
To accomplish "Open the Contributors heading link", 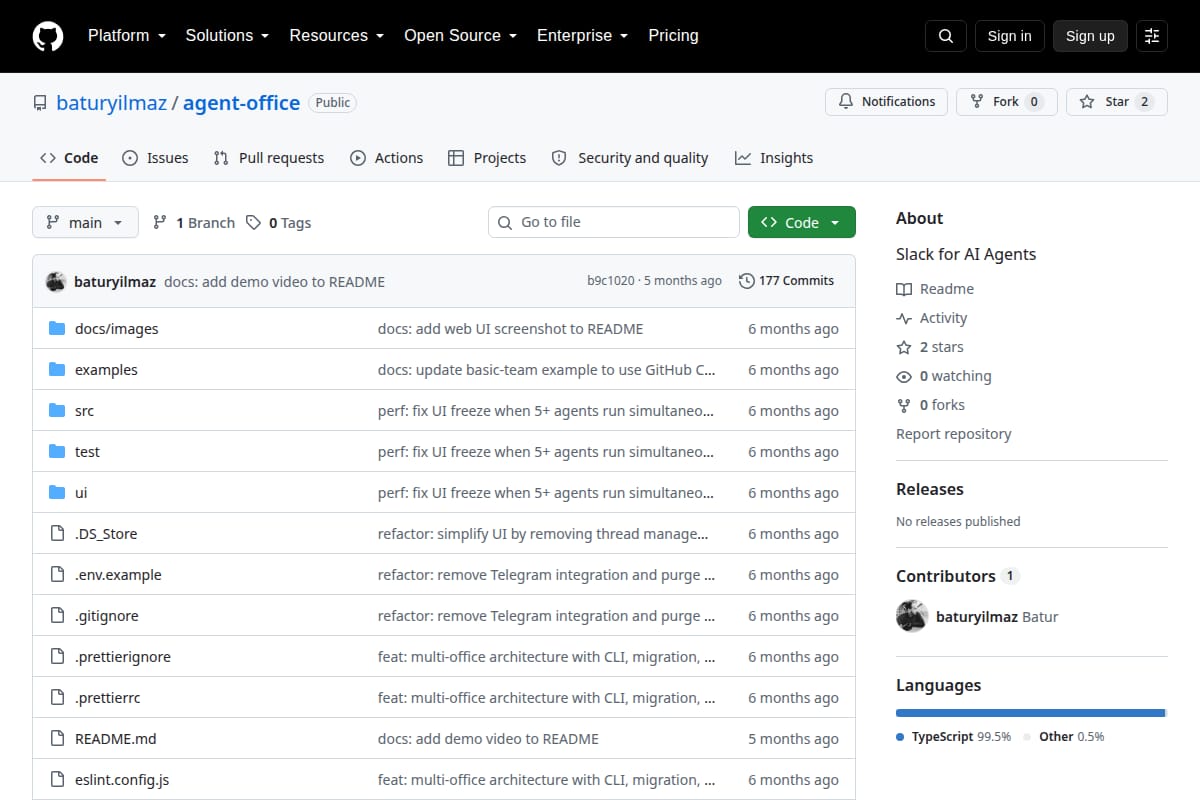I will (957, 576).
